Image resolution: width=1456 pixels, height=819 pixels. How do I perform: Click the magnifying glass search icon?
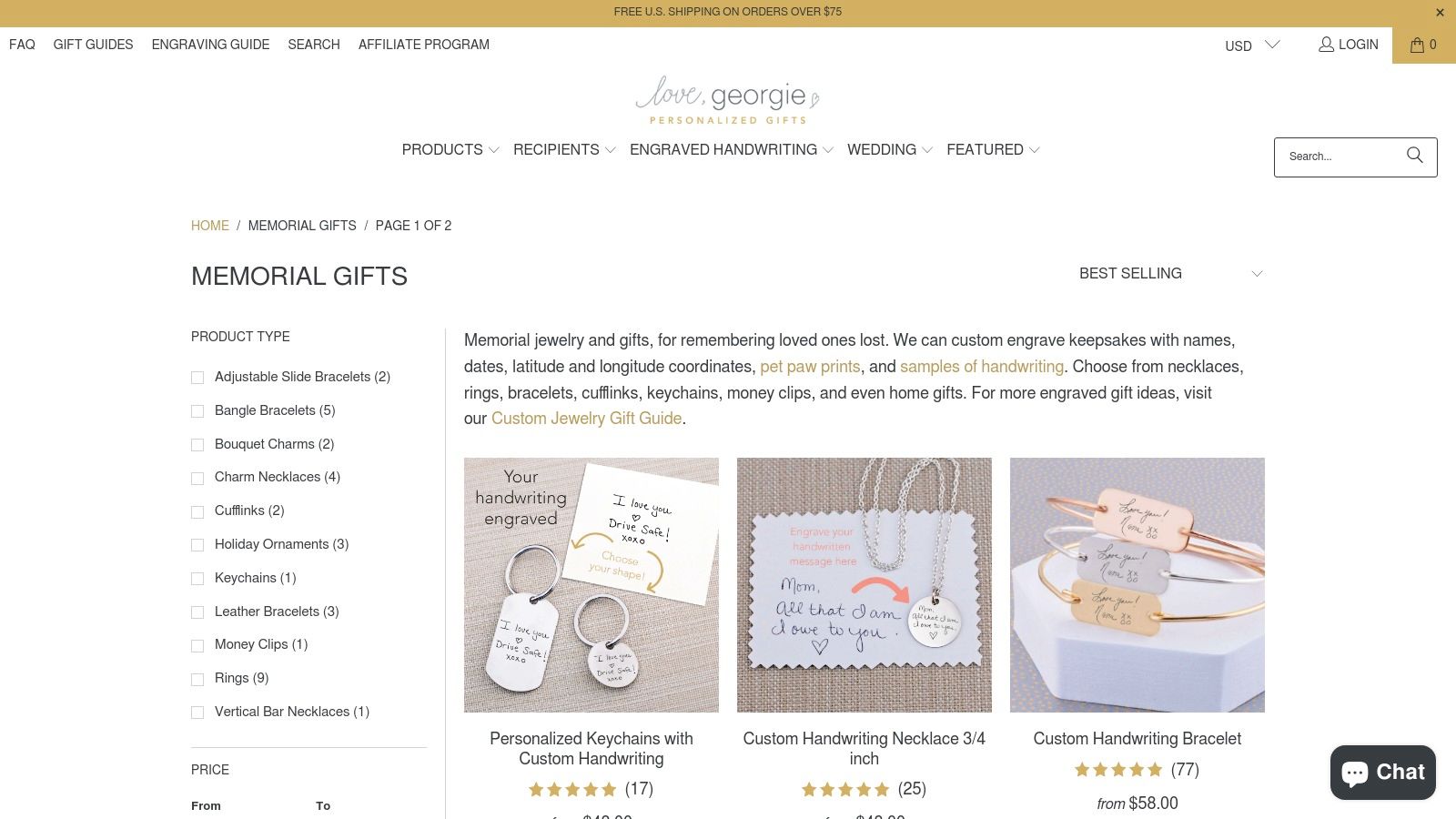point(1414,156)
